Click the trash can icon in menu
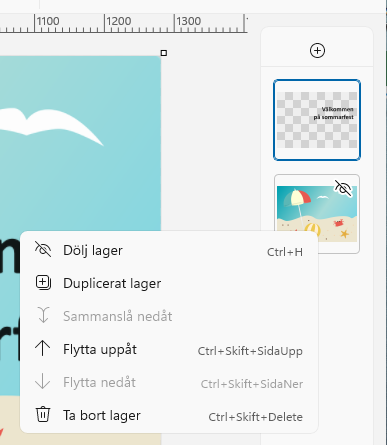The image size is (387, 445). coord(43,414)
